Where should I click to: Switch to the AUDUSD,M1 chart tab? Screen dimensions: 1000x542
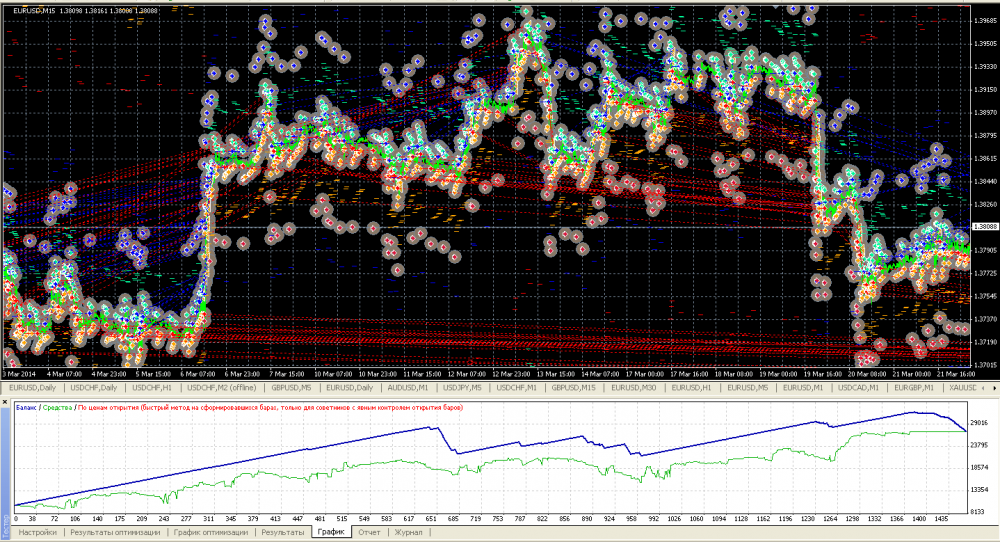coord(408,388)
